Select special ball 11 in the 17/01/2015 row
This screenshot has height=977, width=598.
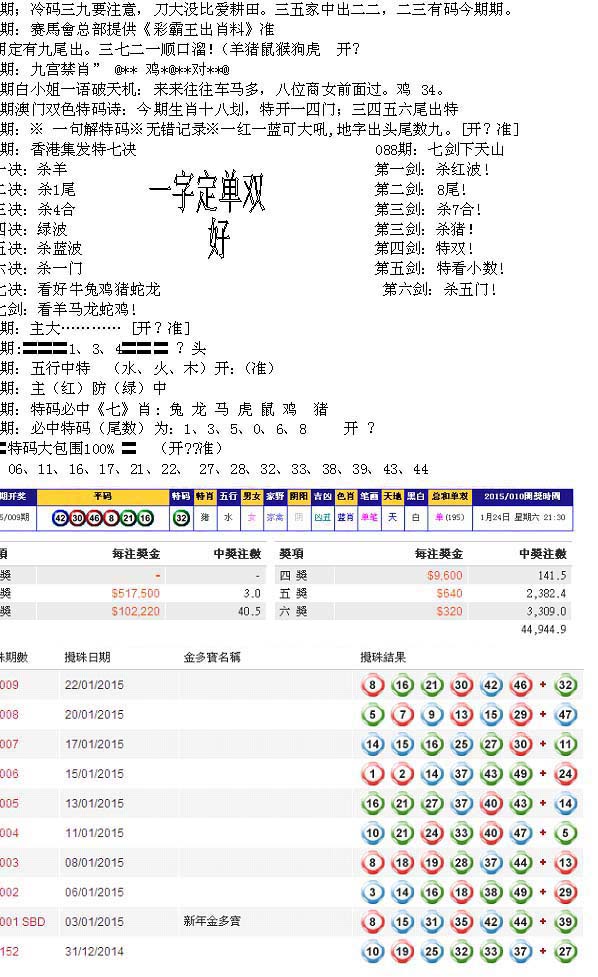(565, 744)
